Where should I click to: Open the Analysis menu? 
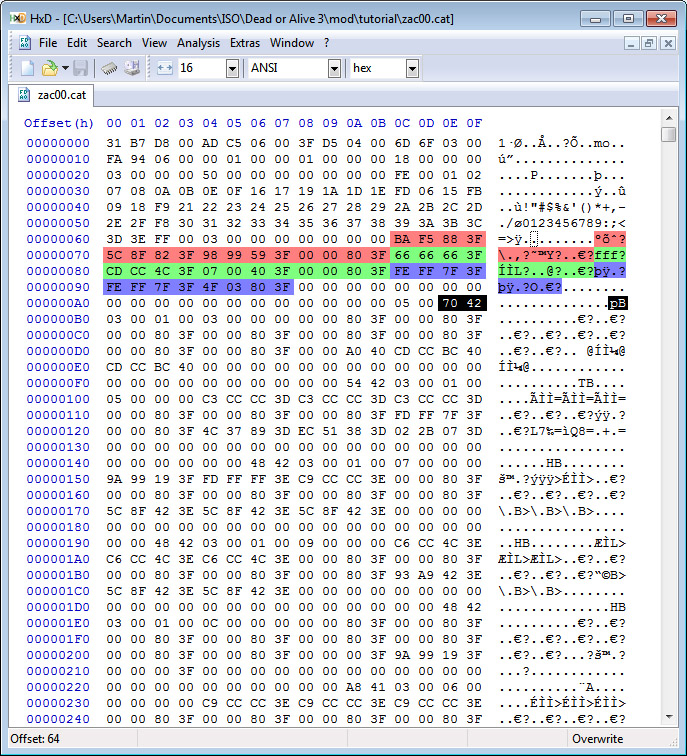[198, 43]
